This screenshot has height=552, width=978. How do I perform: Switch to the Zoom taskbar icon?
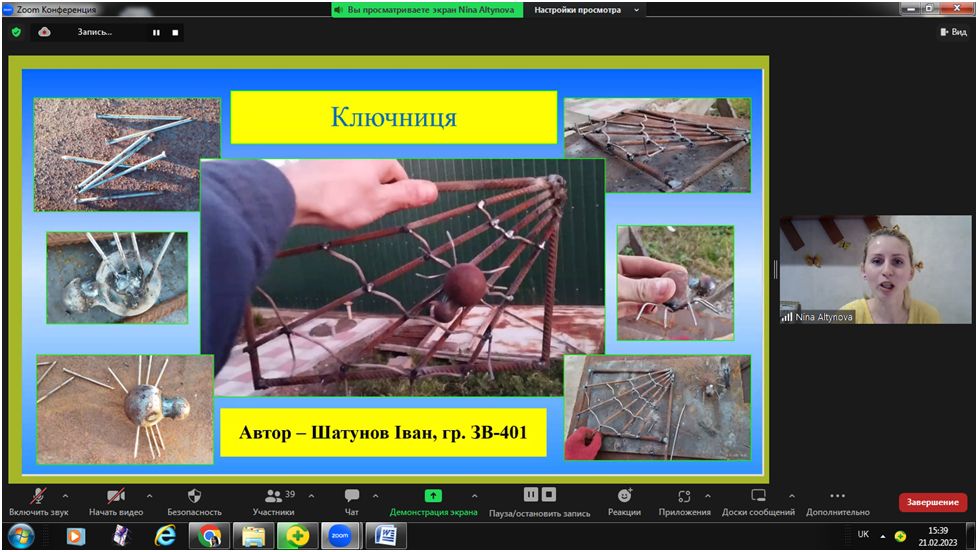pos(340,536)
